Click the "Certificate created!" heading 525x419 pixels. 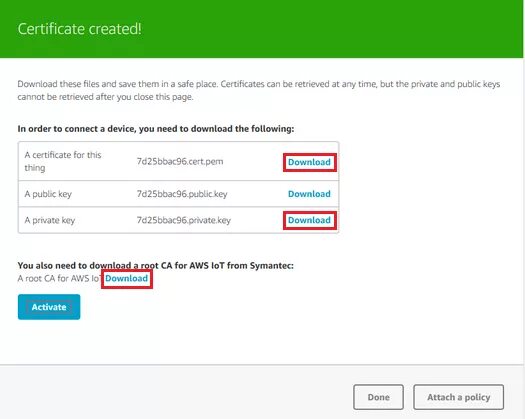(x=79, y=29)
